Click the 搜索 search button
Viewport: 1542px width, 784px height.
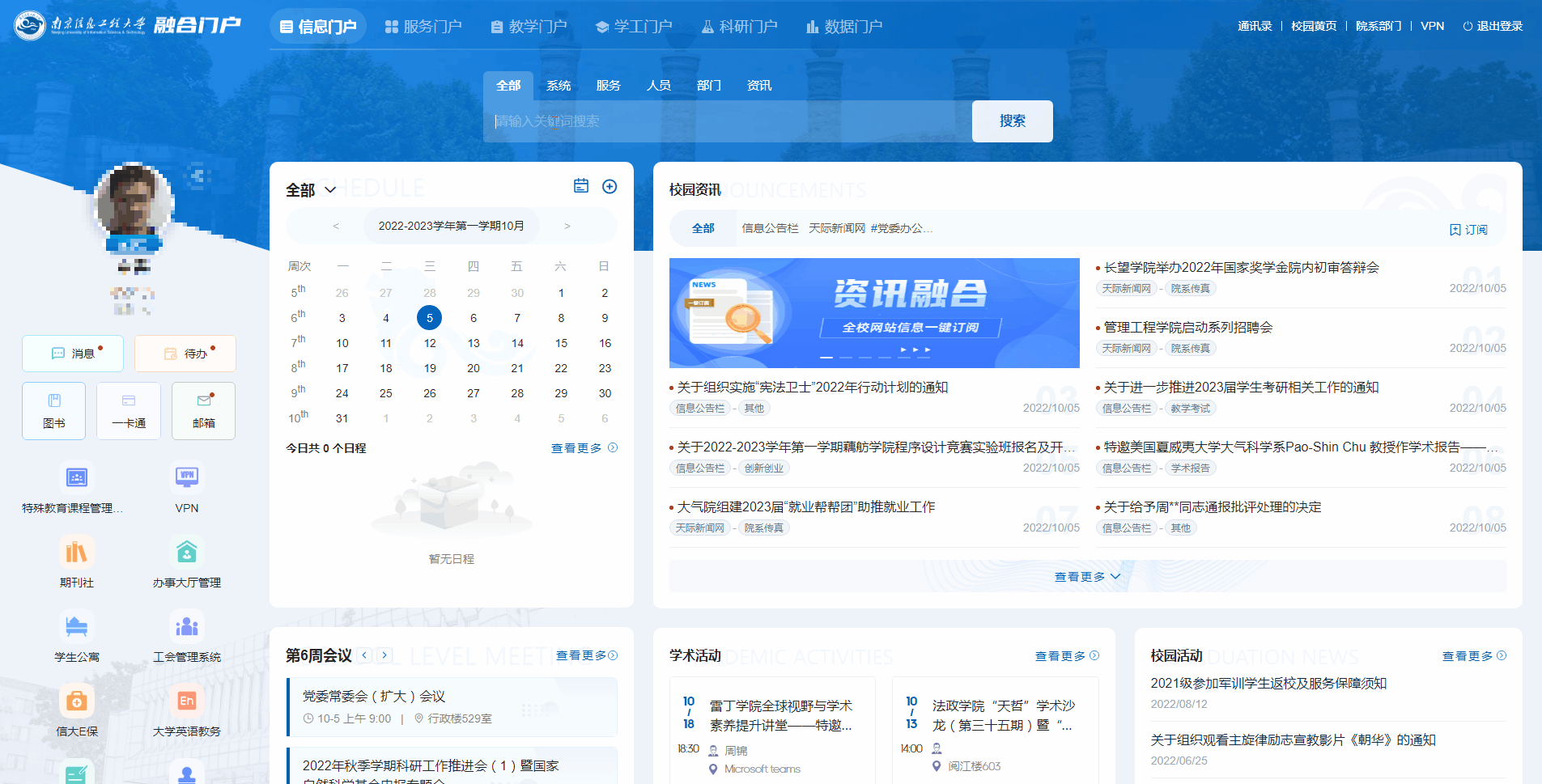[x=1012, y=121]
